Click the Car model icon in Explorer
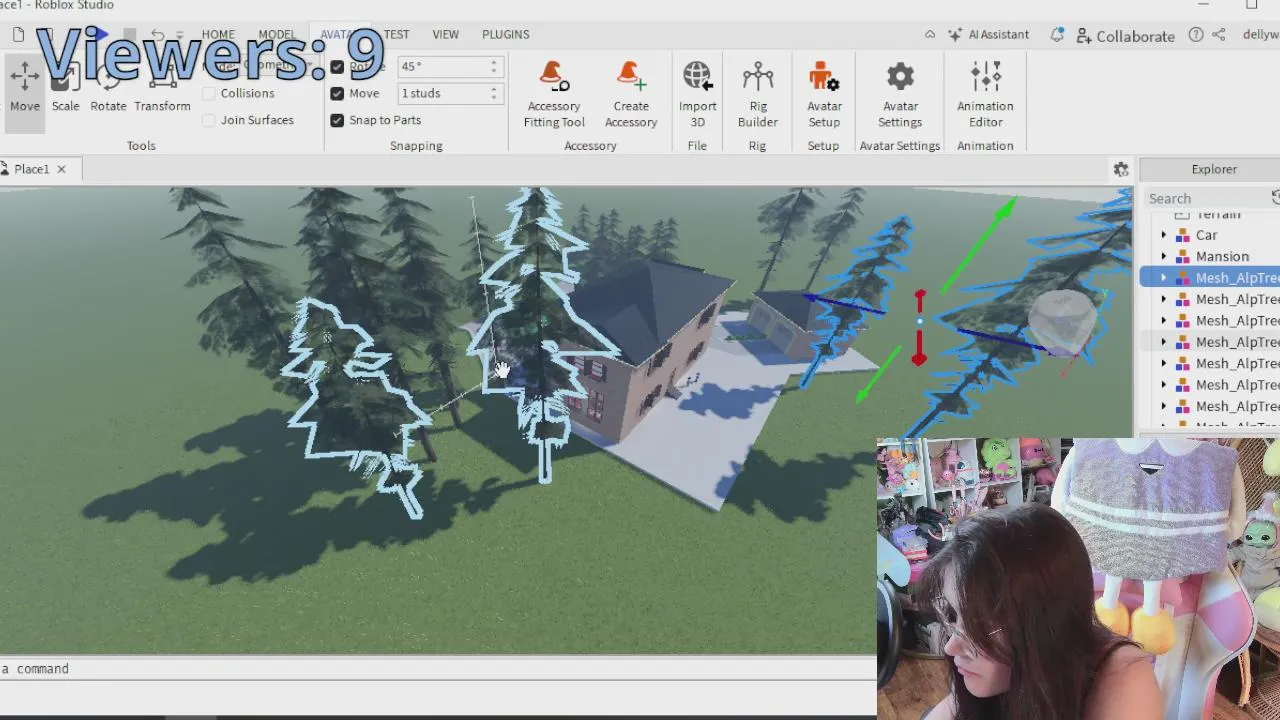Viewport: 1280px width, 720px height. (x=1185, y=235)
